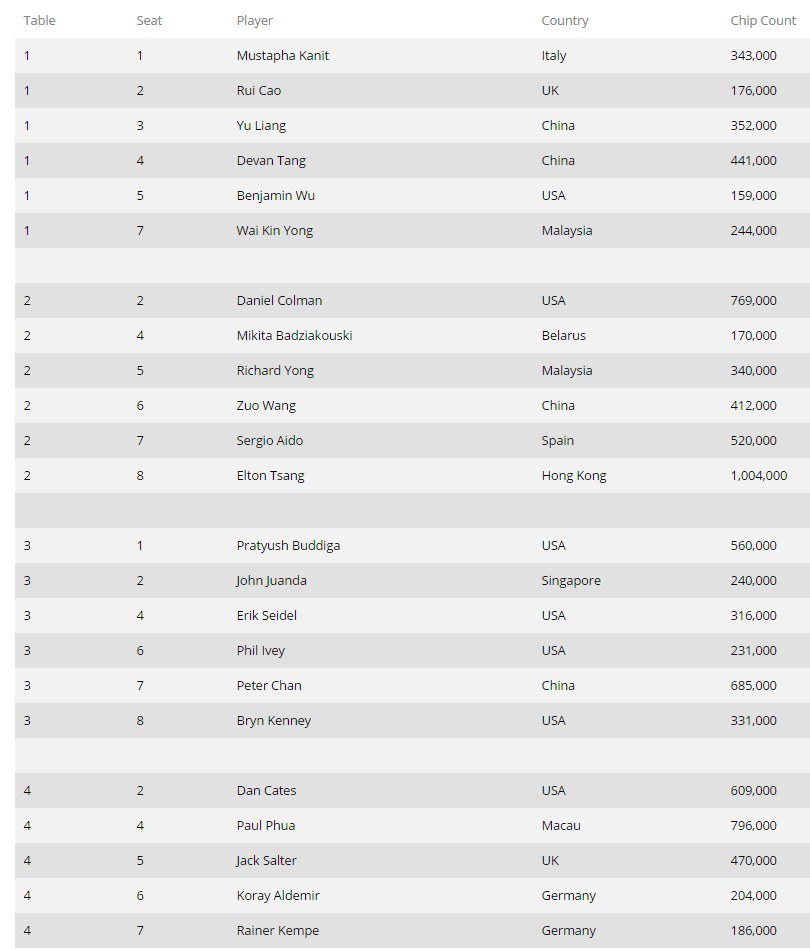Select the 1,004,000 chip count
The height and width of the screenshot is (950, 810).
tap(758, 475)
